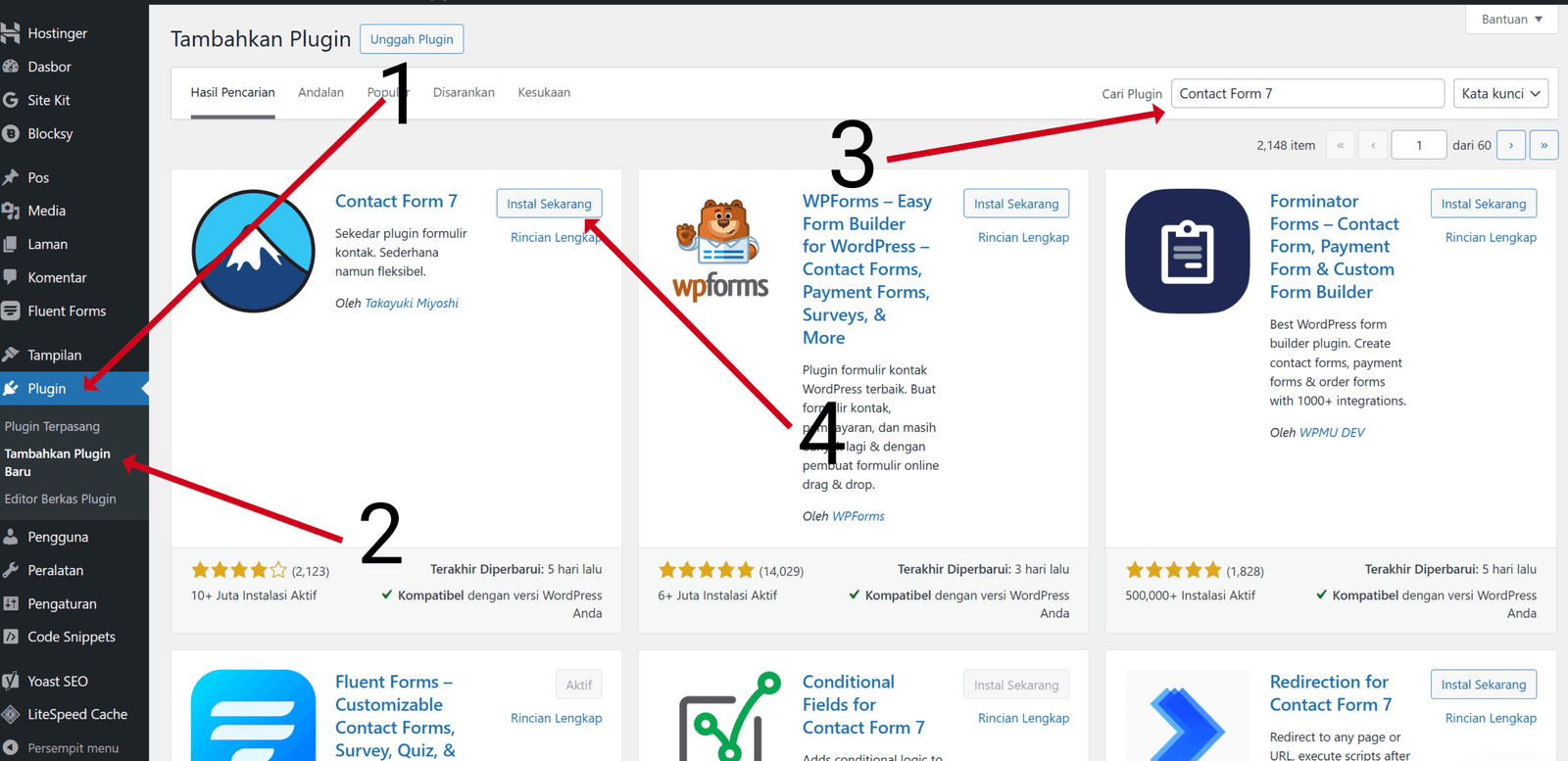The image size is (1568, 761).
Task: Expand the Bantuan help dropdown
Action: point(1511,19)
